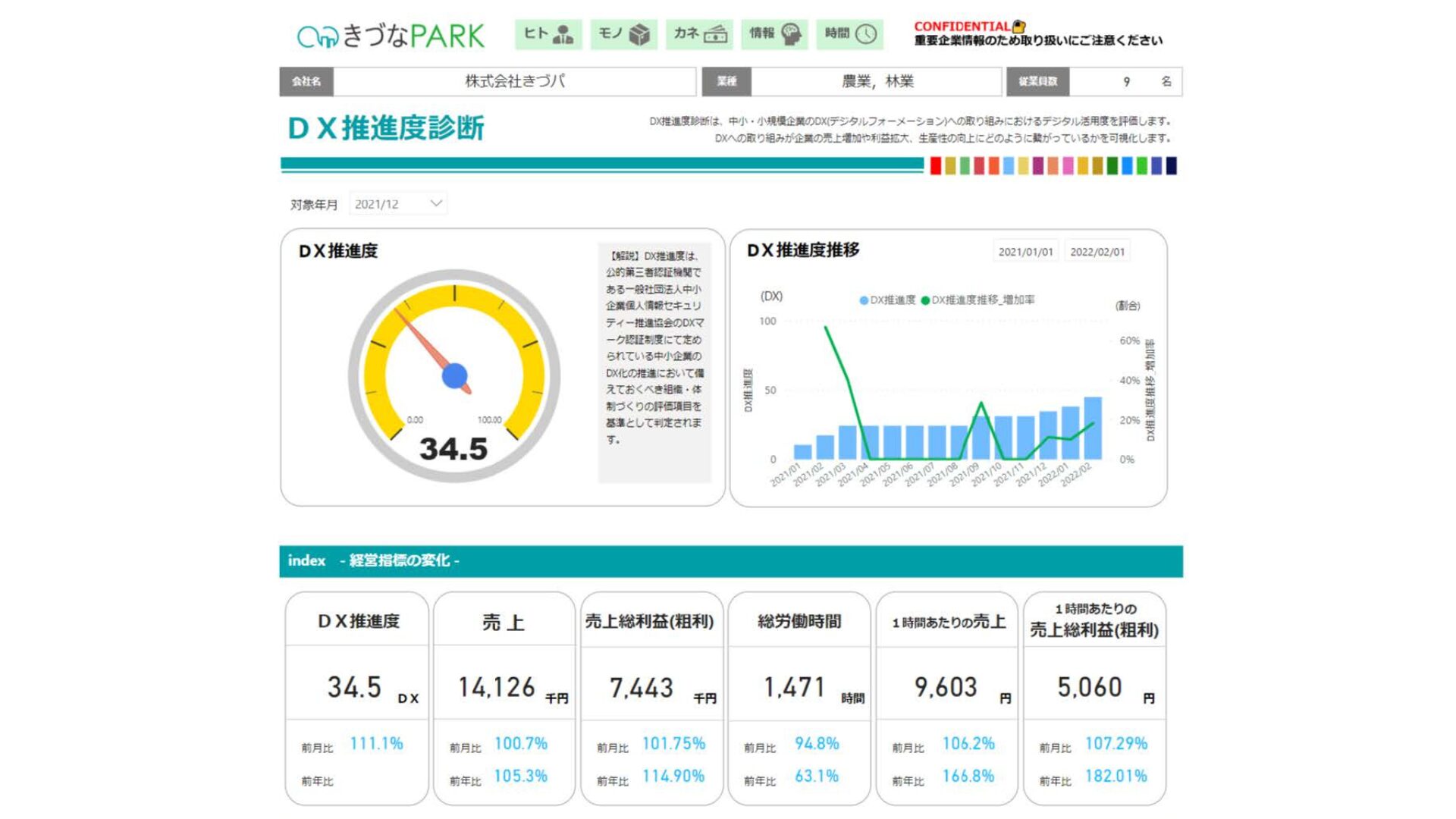Click the 株式会社きづパ company name field

[514, 81]
